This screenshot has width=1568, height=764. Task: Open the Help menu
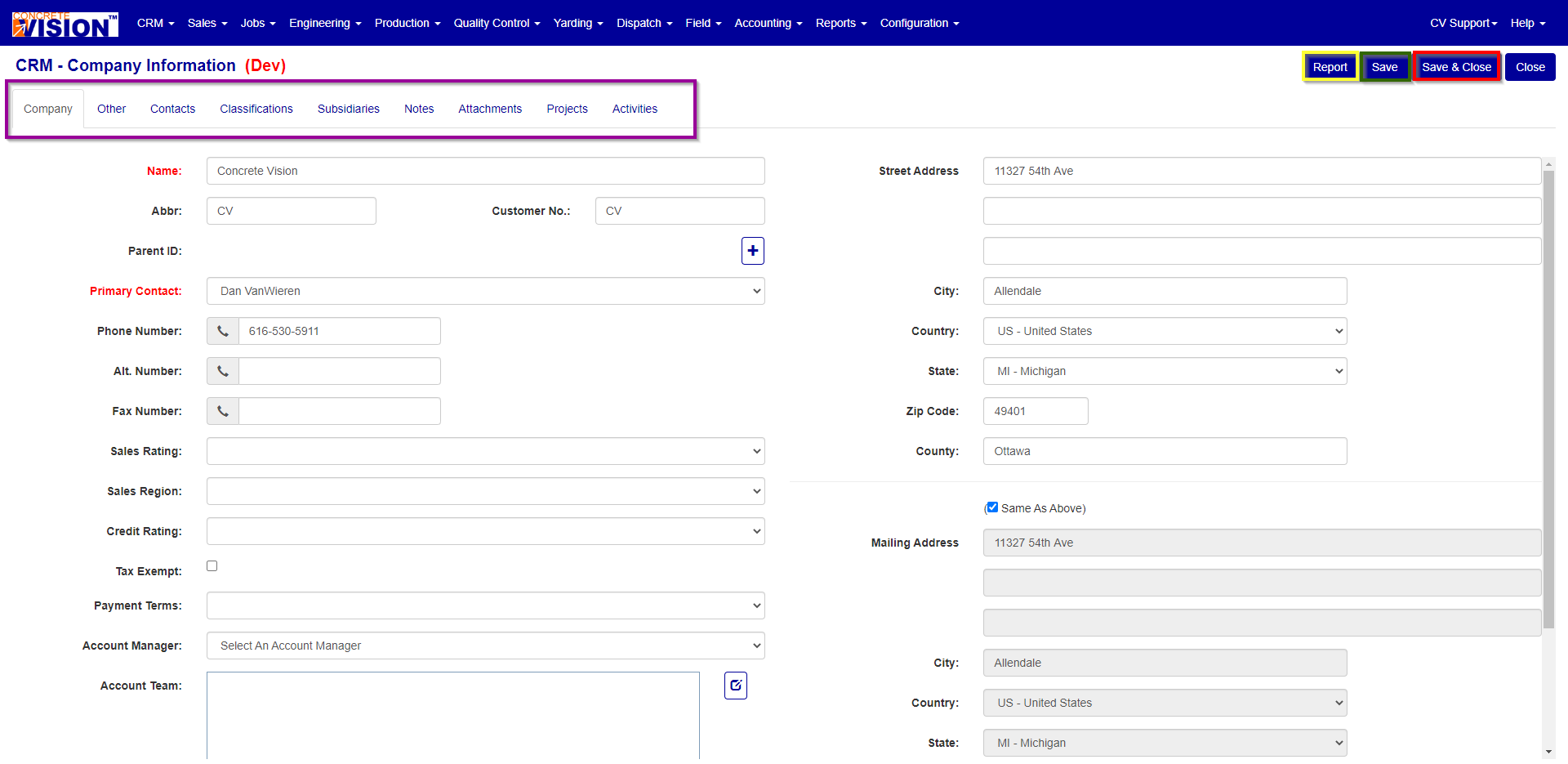[1528, 23]
